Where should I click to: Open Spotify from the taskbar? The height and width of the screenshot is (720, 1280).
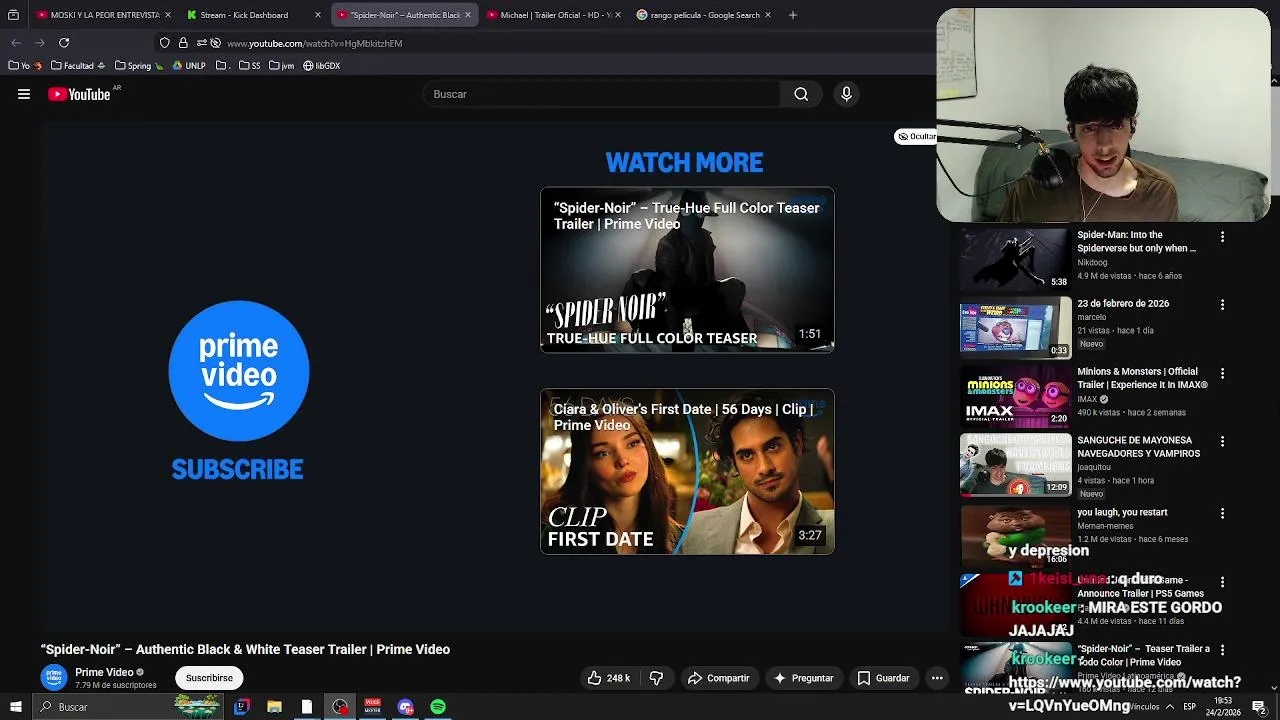point(438,707)
